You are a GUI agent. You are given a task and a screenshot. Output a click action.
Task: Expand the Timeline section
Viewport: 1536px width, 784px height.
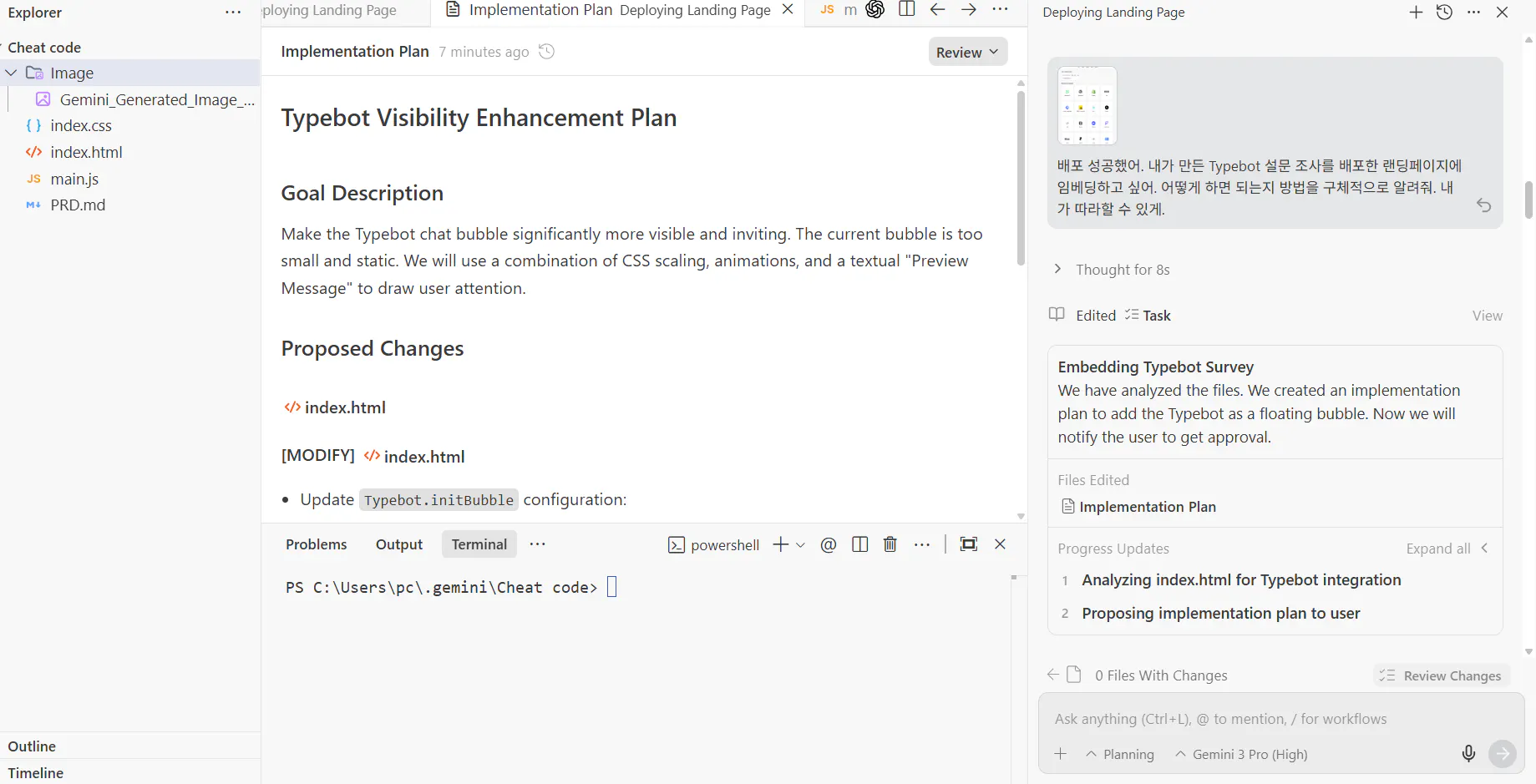point(130,773)
